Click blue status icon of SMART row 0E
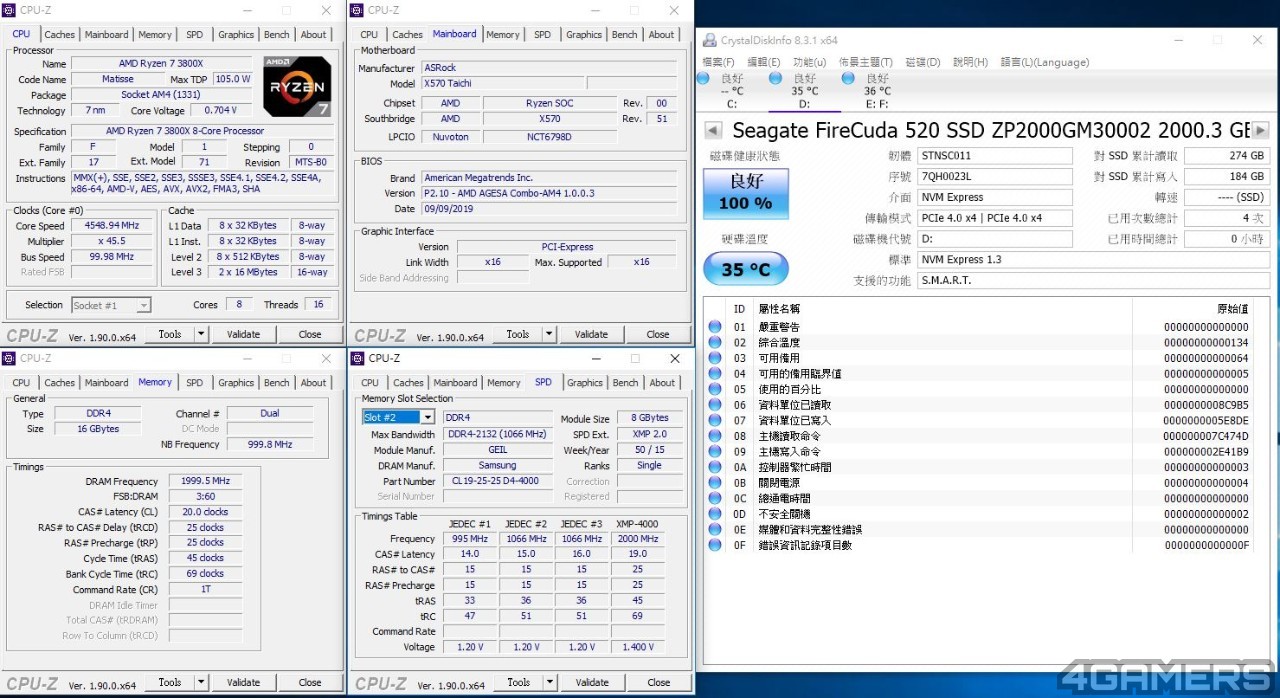 (x=715, y=529)
